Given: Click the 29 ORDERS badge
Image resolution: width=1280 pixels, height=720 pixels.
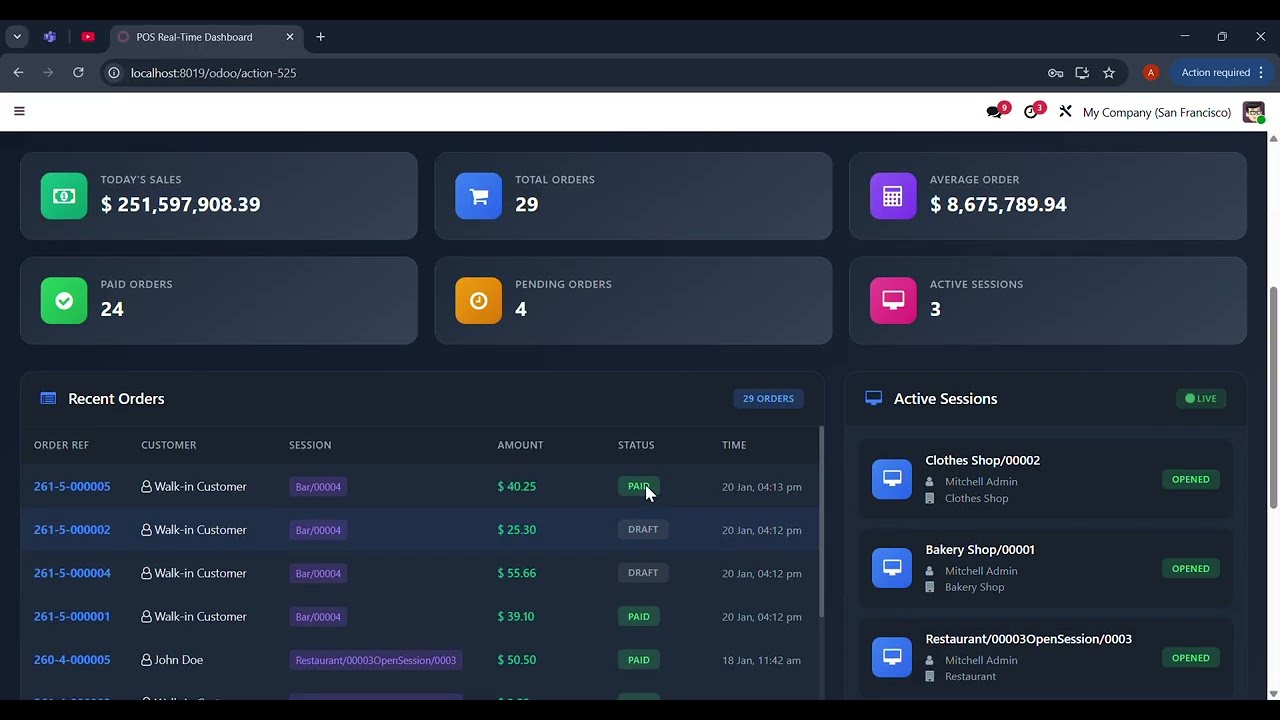Looking at the screenshot, I should [x=768, y=398].
